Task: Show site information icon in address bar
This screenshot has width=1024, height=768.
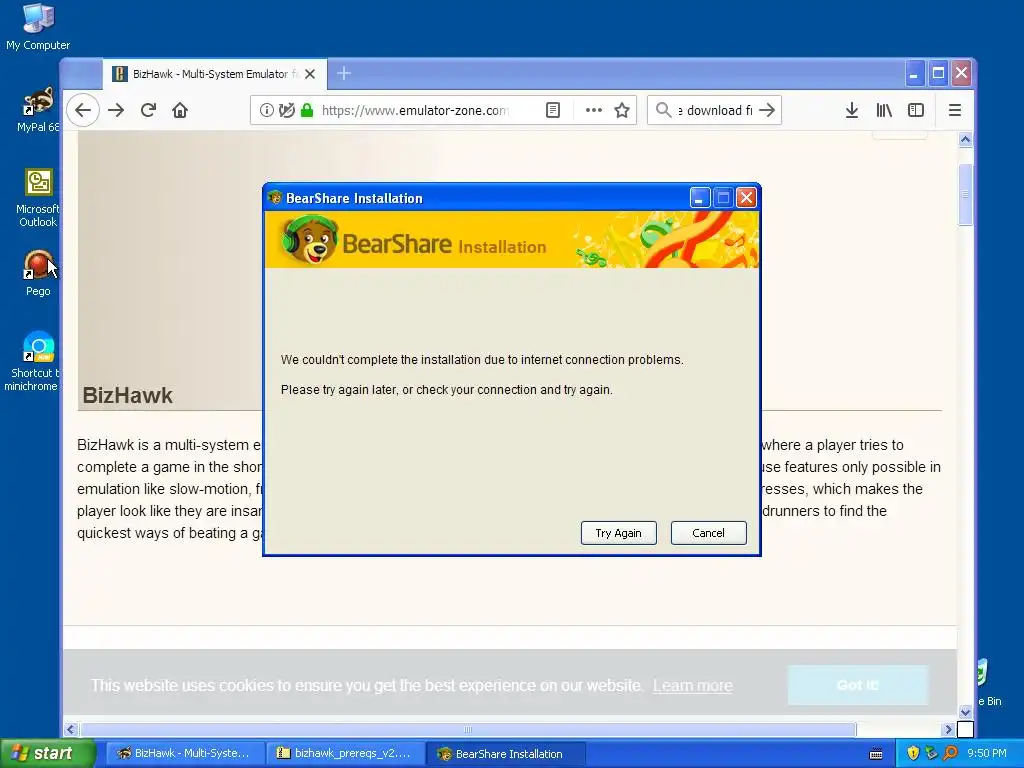Action: (x=266, y=110)
